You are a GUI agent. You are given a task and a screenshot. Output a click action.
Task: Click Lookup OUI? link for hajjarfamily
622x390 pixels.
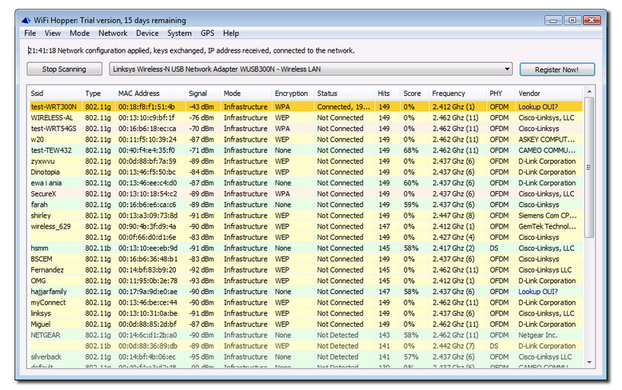538,292
